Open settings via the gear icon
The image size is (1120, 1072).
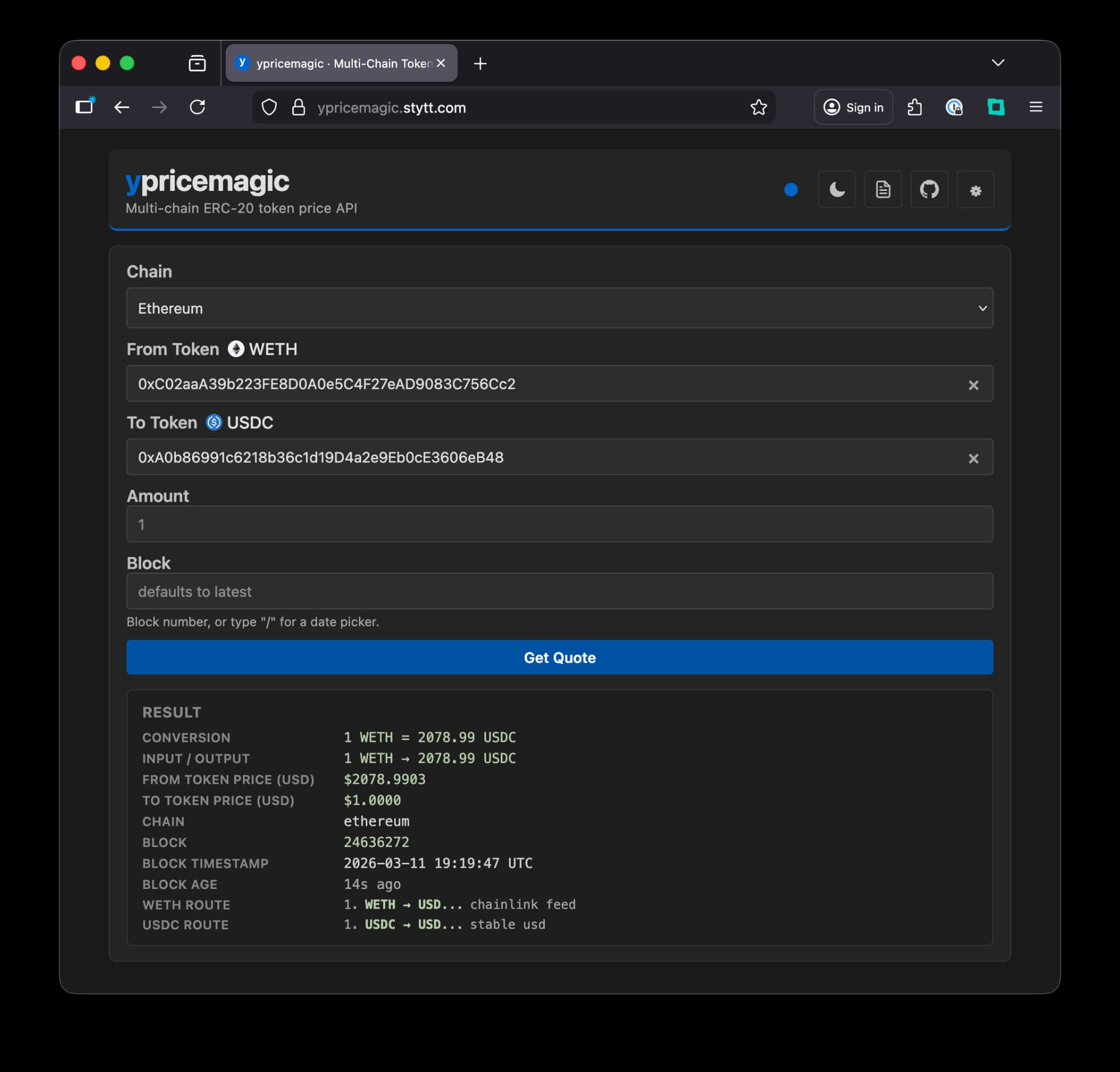tap(976, 190)
